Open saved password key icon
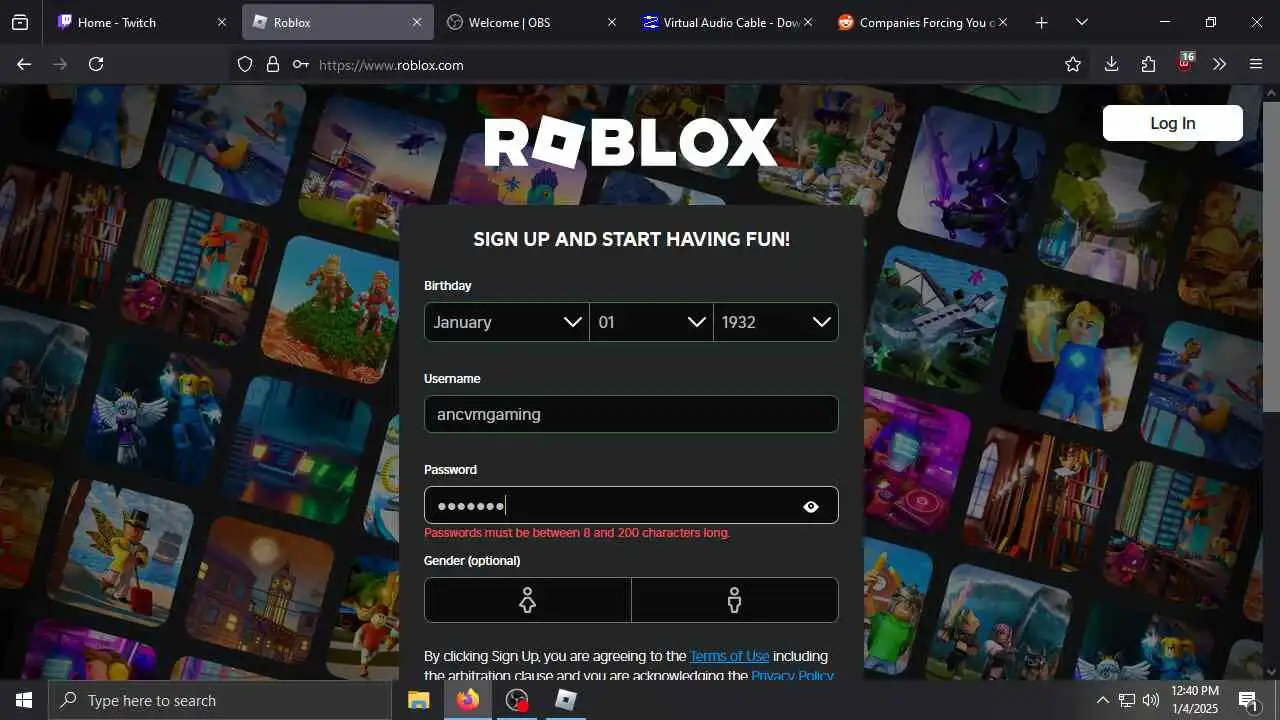The width and height of the screenshot is (1280, 720). point(301,65)
